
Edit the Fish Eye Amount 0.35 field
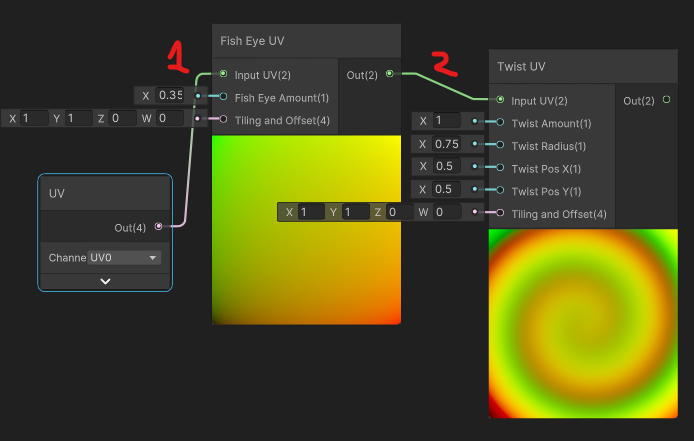[170, 96]
